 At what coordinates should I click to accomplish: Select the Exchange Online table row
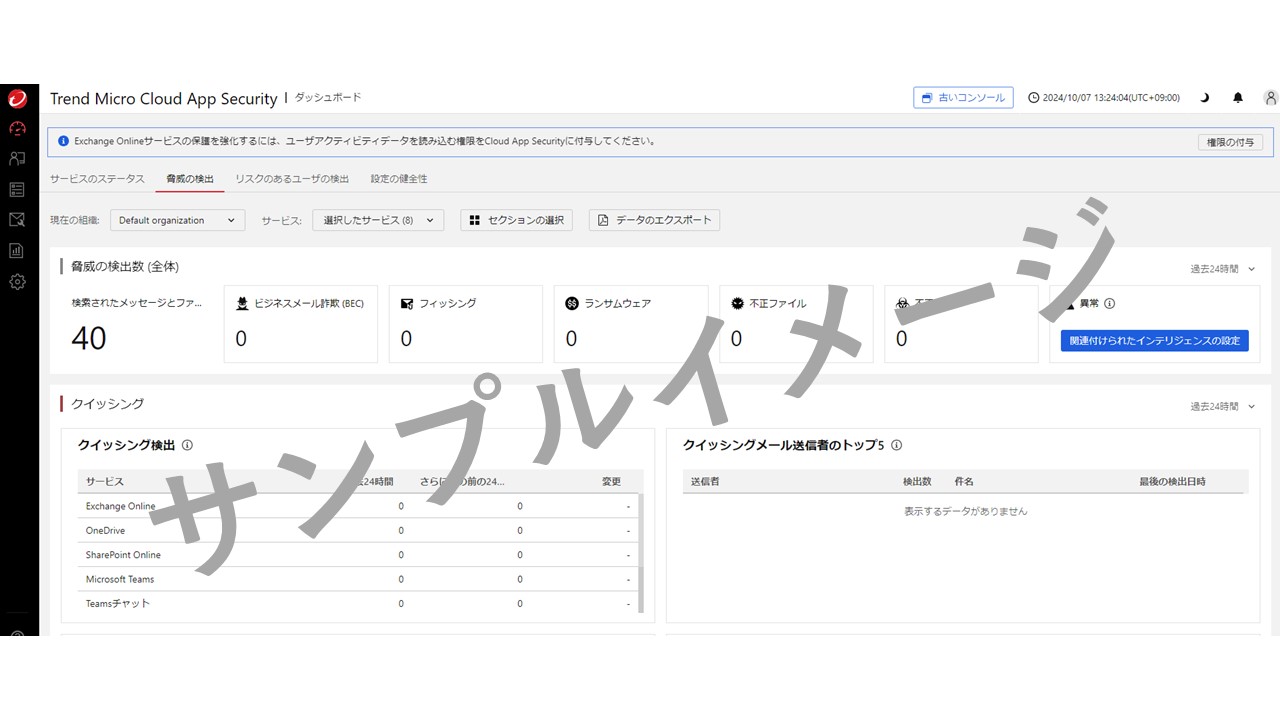tap(358, 506)
